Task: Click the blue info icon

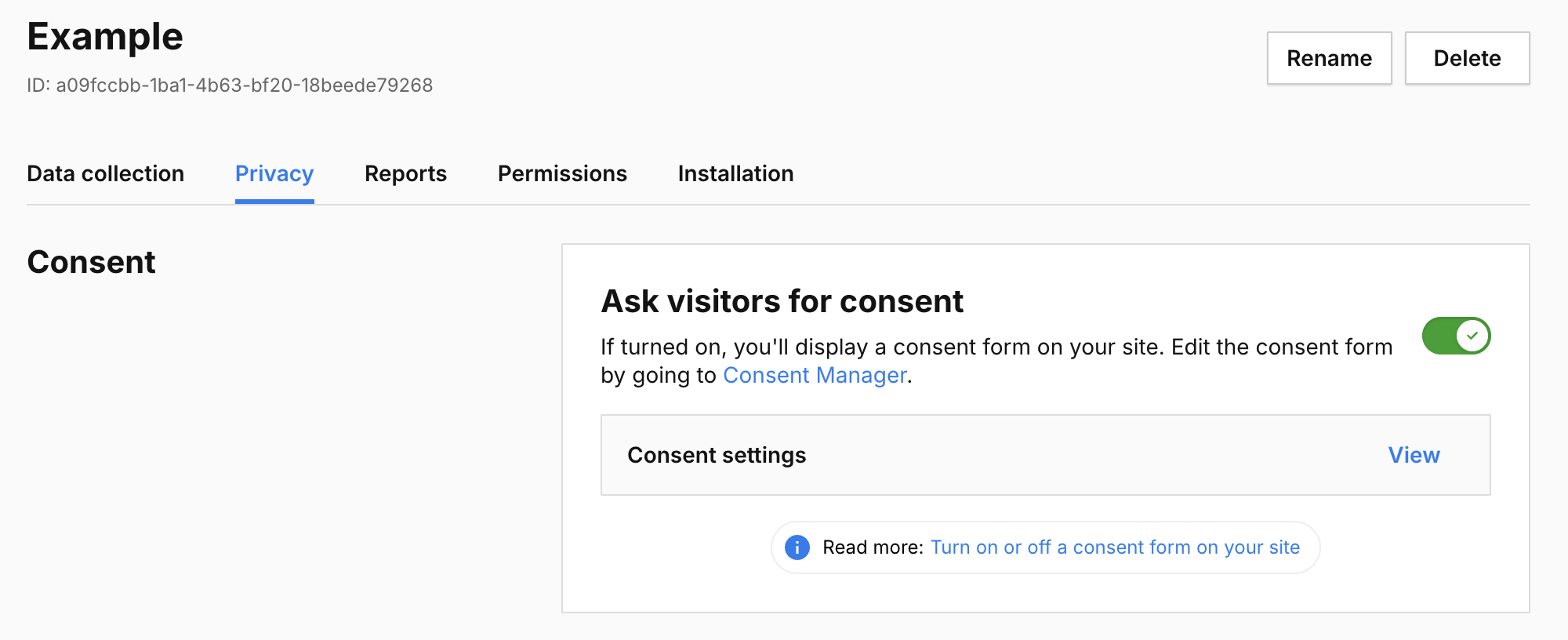Action: coord(797,547)
